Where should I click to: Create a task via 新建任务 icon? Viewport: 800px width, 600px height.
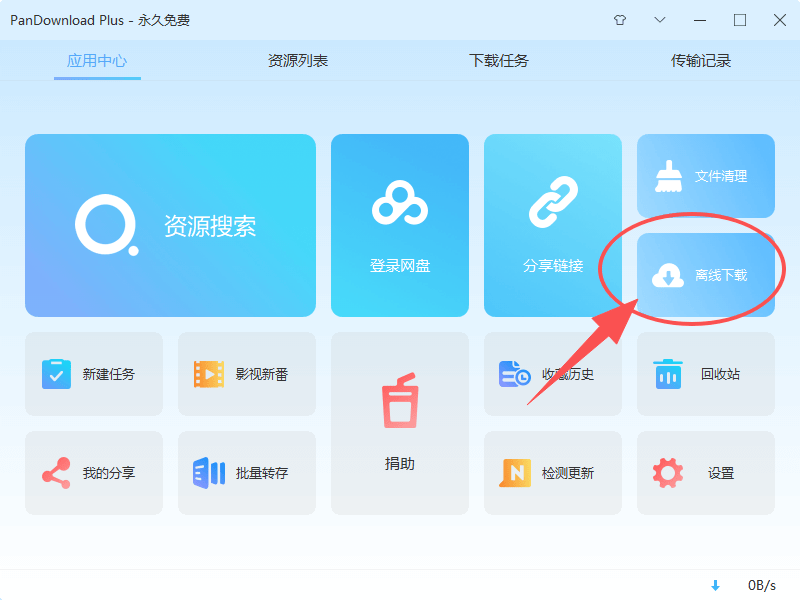point(94,374)
